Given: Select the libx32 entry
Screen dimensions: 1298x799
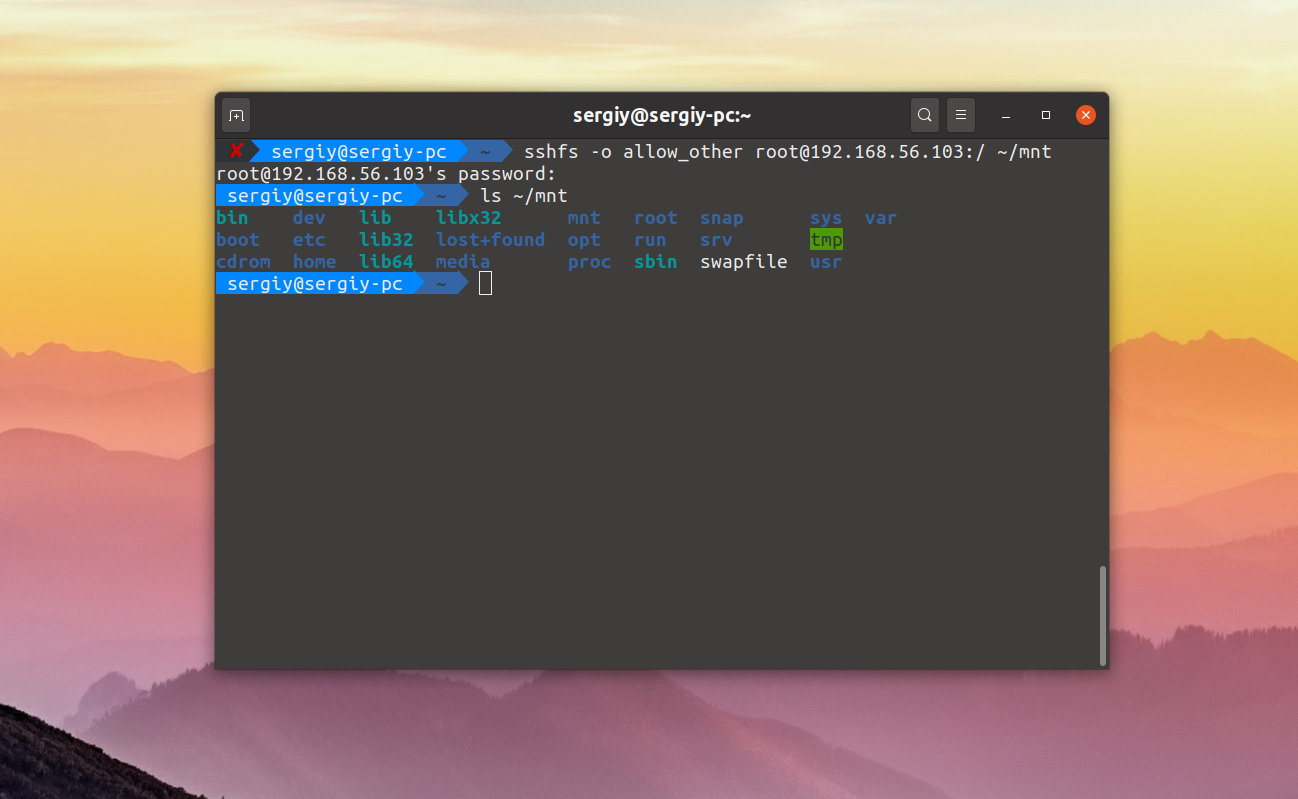Looking at the screenshot, I should click(469, 218).
